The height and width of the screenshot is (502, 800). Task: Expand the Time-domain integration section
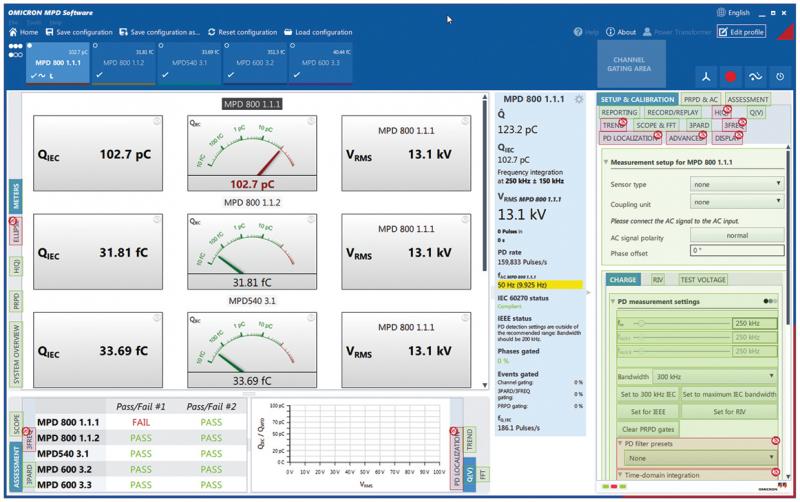click(x=620, y=475)
